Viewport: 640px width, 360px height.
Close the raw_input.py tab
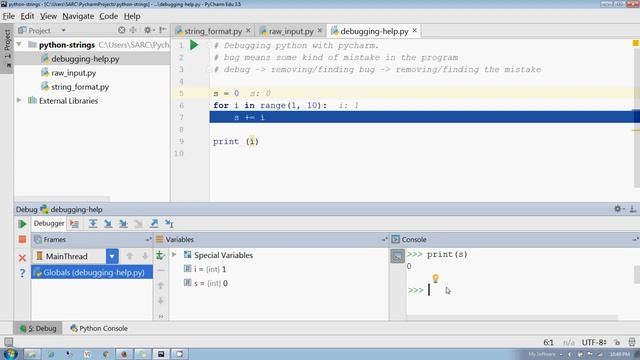pos(320,31)
